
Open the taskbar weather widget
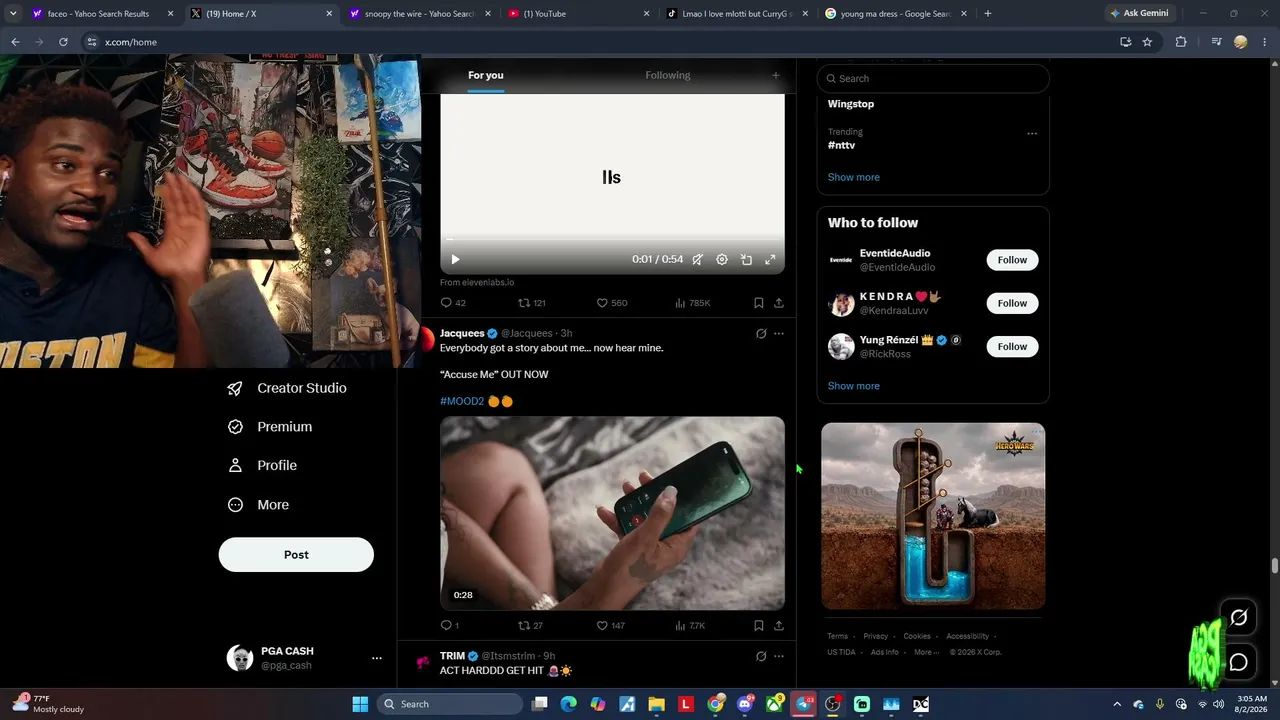(x=48, y=704)
